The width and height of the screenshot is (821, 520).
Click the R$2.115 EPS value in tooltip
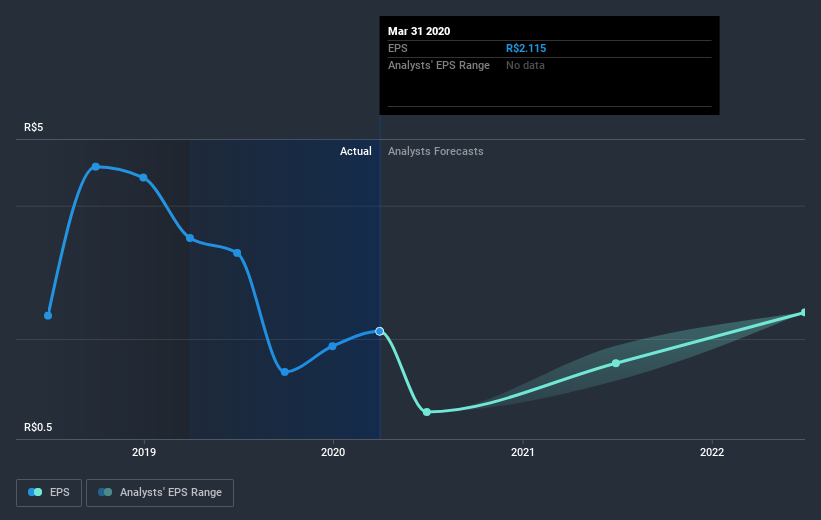coord(526,48)
